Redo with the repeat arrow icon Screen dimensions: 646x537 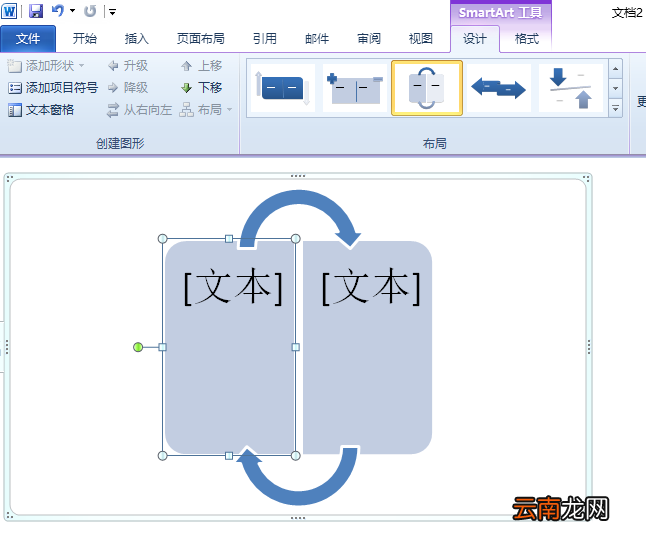[x=90, y=11]
